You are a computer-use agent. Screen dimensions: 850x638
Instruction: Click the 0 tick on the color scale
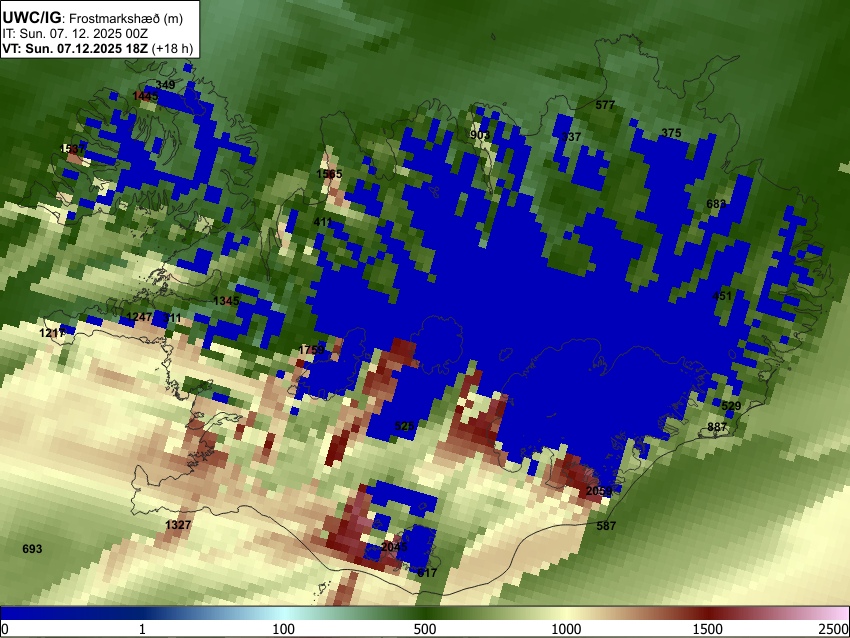[5, 629]
